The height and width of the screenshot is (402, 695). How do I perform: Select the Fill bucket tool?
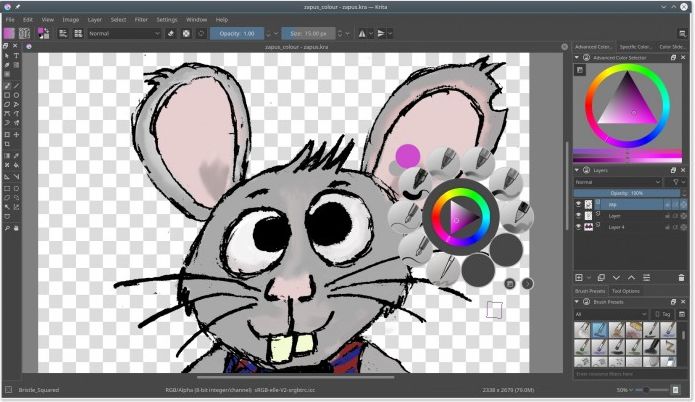16,165
